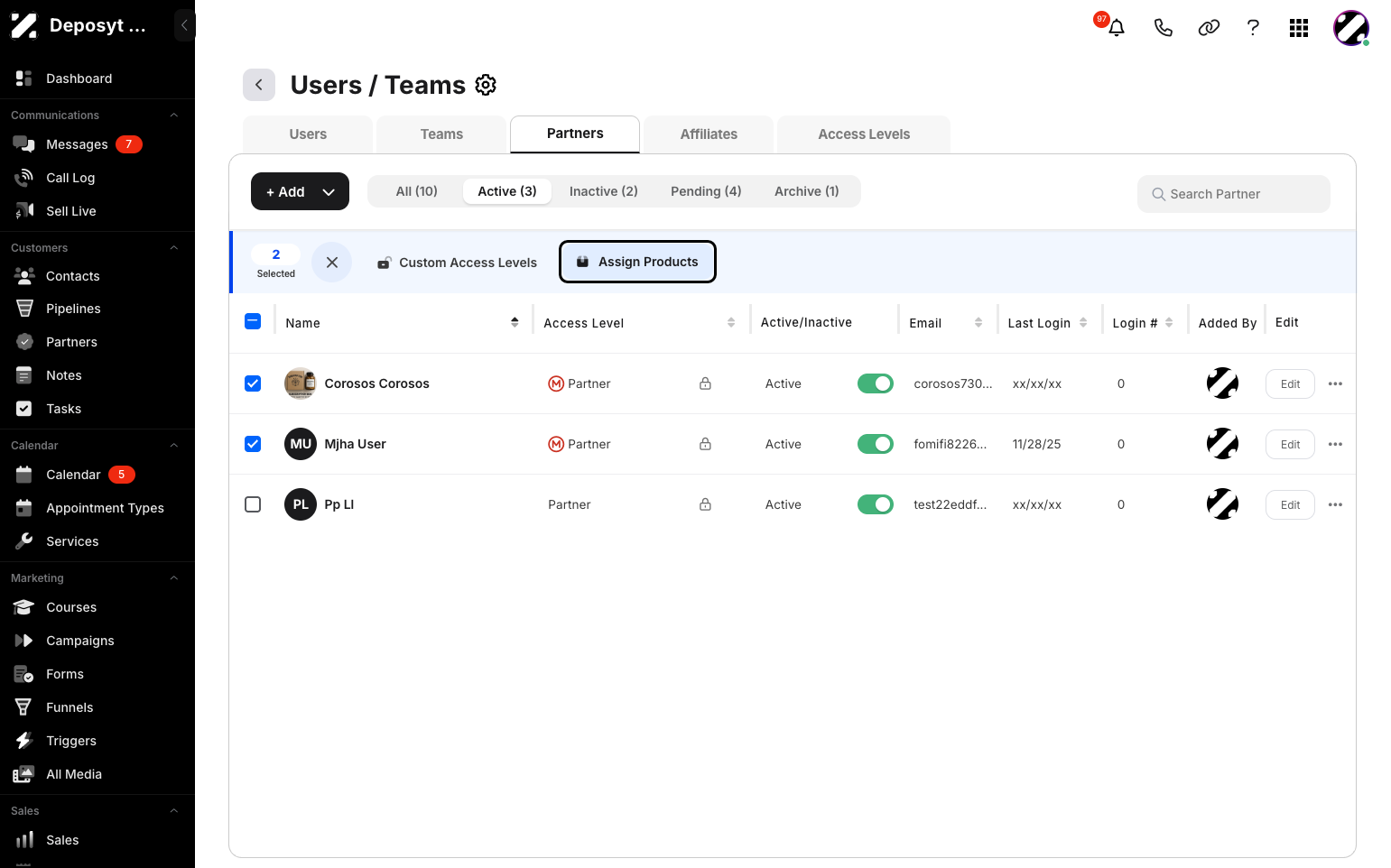Click the settings gear beside Users / Teams

pyautogui.click(x=486, y=85)
